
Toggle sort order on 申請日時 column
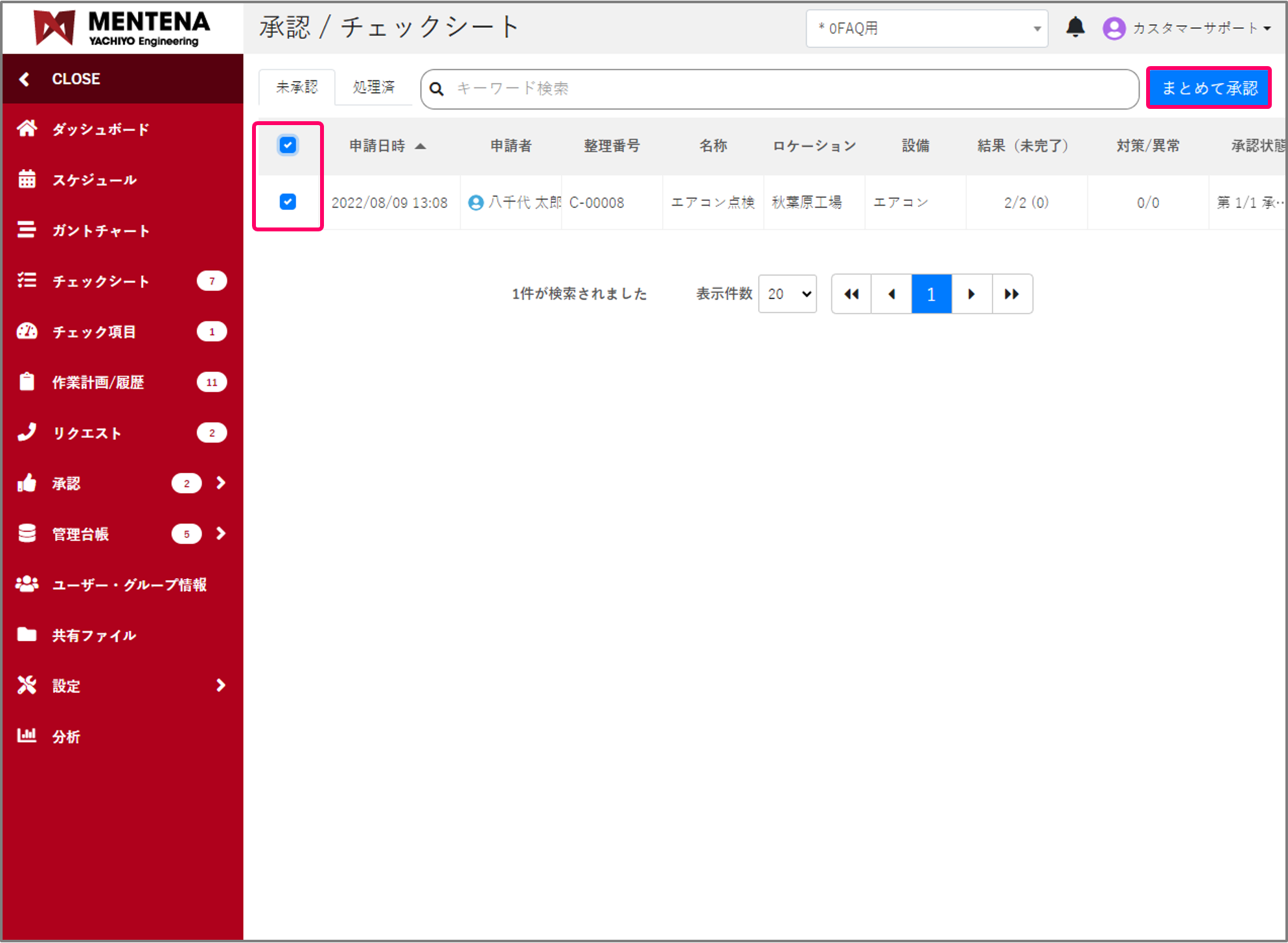click(387, 146)
